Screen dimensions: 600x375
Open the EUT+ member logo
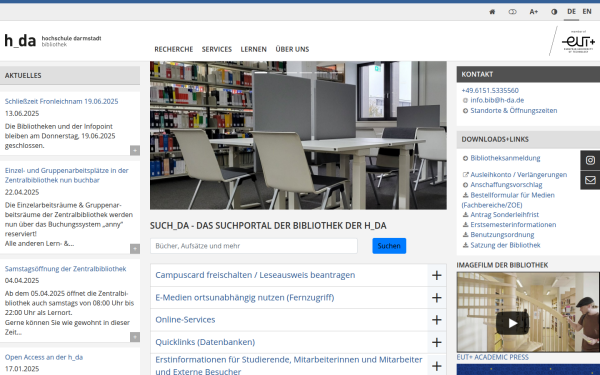coord(578,41)
